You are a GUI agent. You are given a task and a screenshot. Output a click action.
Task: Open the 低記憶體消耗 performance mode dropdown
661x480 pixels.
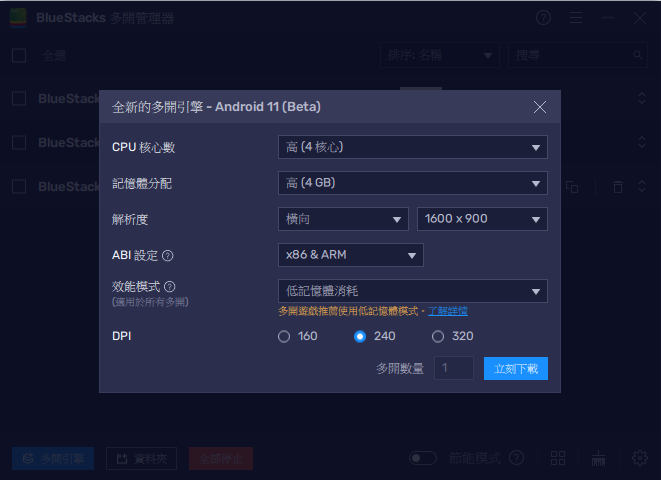click(413, 291)
